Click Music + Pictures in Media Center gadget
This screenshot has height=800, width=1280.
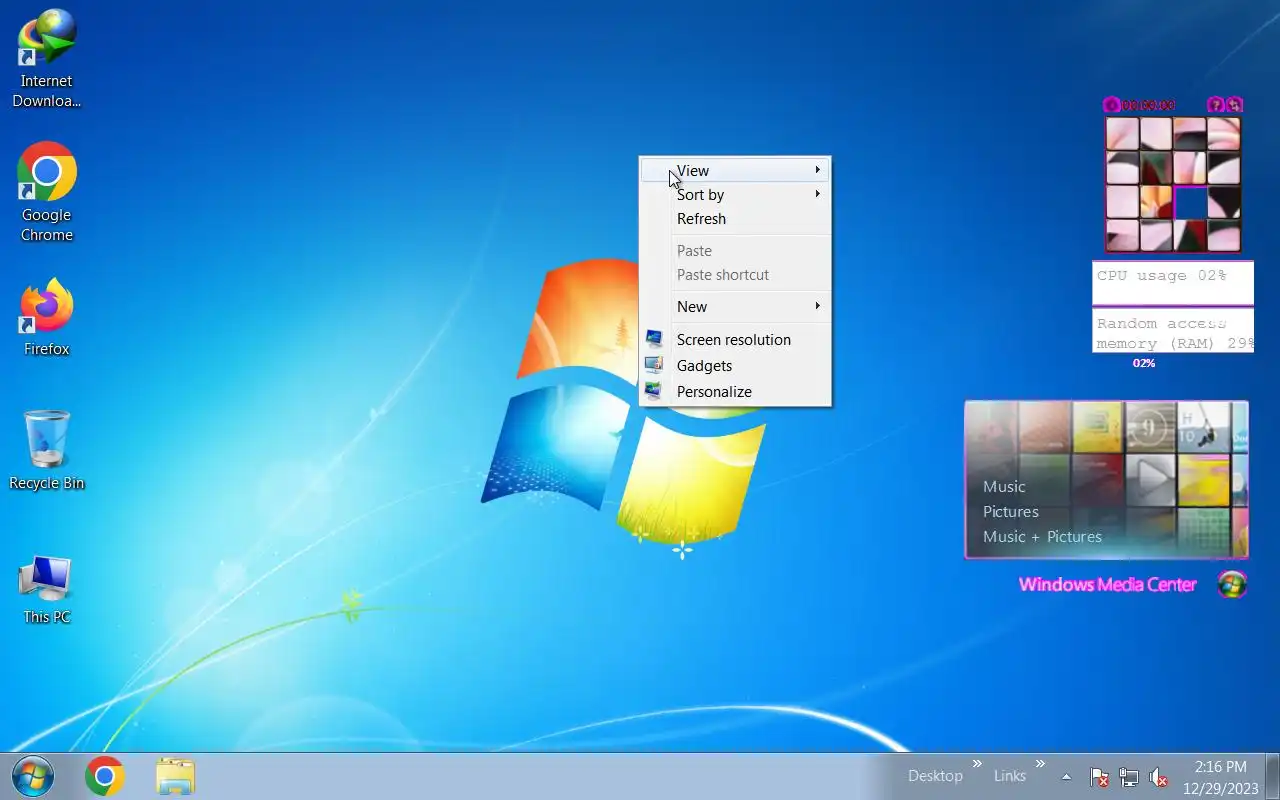[x=1042, y=536]
